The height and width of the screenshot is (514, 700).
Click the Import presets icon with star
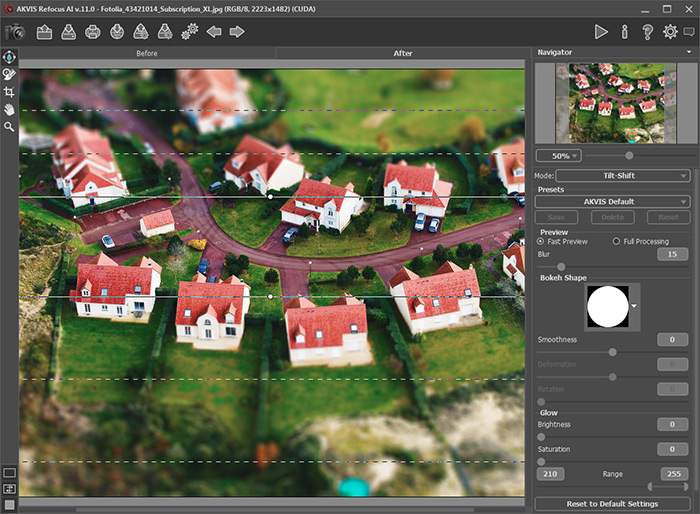click(165, 32)
